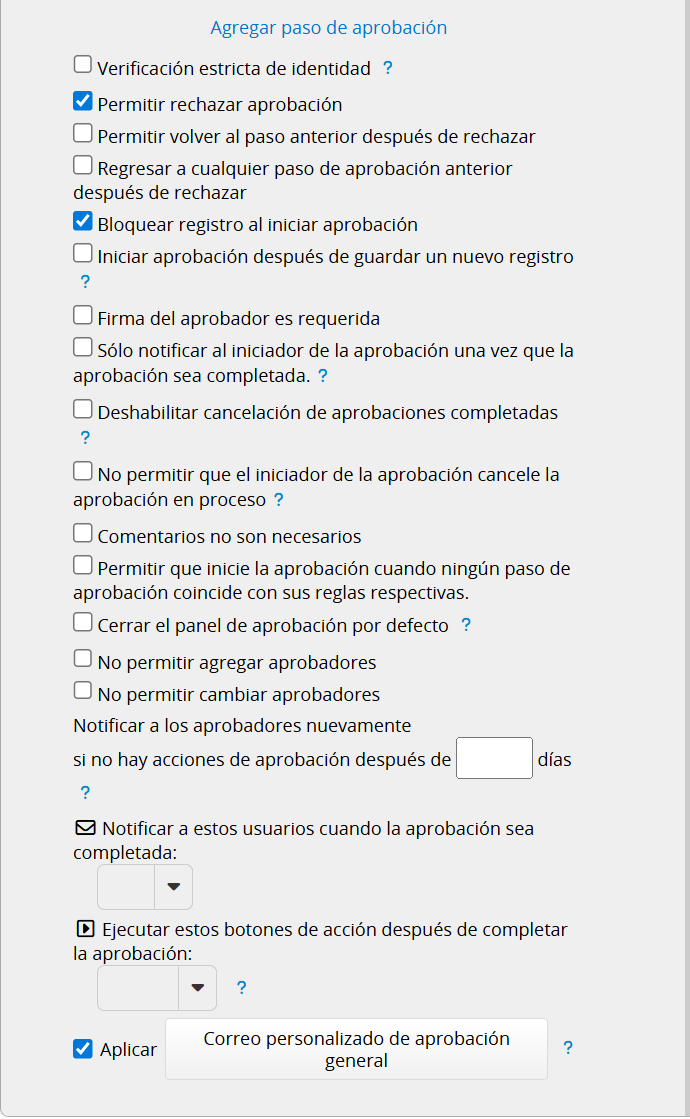Check Comentarios no son necesarios

click(x=83, y=534)
